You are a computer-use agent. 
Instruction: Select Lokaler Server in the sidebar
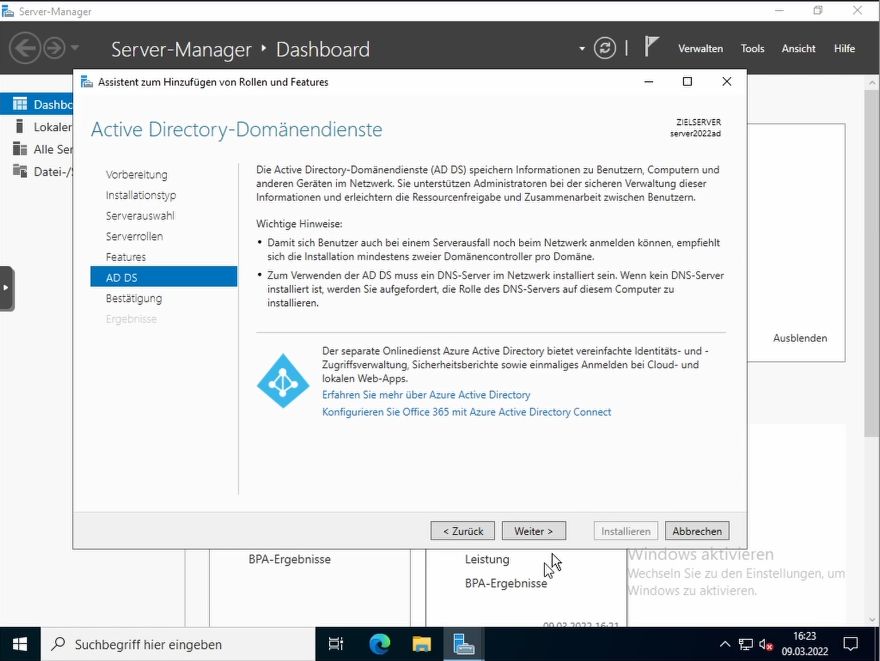point(36,127)
